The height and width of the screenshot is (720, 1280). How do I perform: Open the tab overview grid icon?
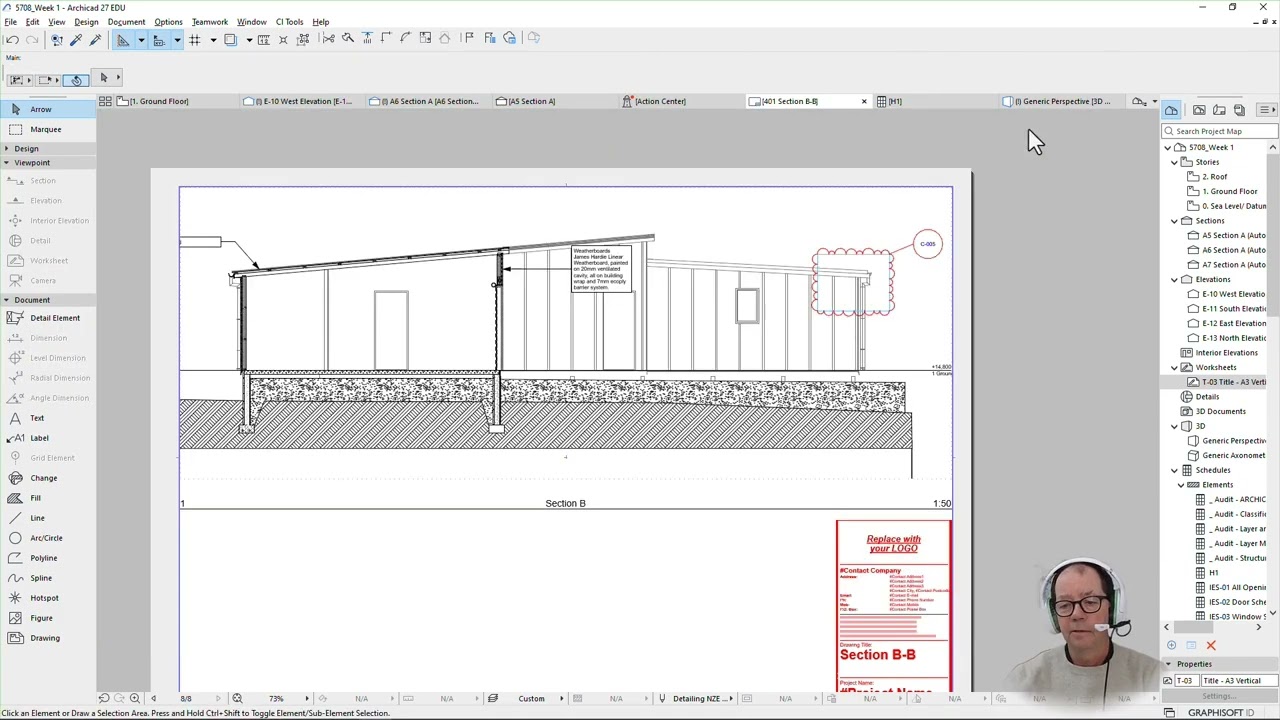(x=105, y=101)
